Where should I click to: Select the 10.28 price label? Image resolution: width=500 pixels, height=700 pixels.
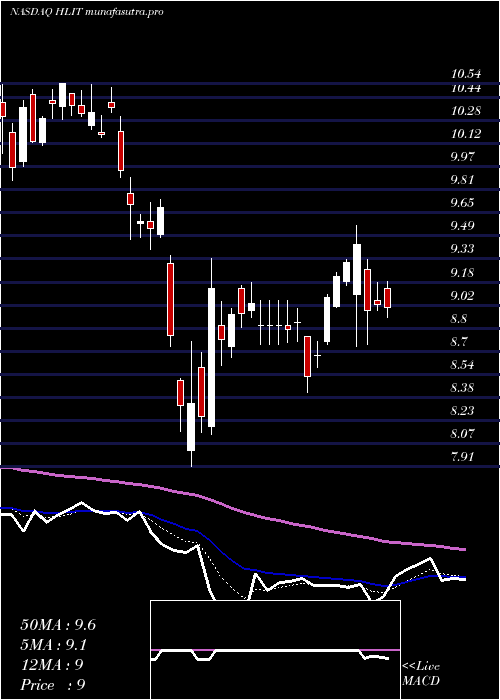pos(466,111)
